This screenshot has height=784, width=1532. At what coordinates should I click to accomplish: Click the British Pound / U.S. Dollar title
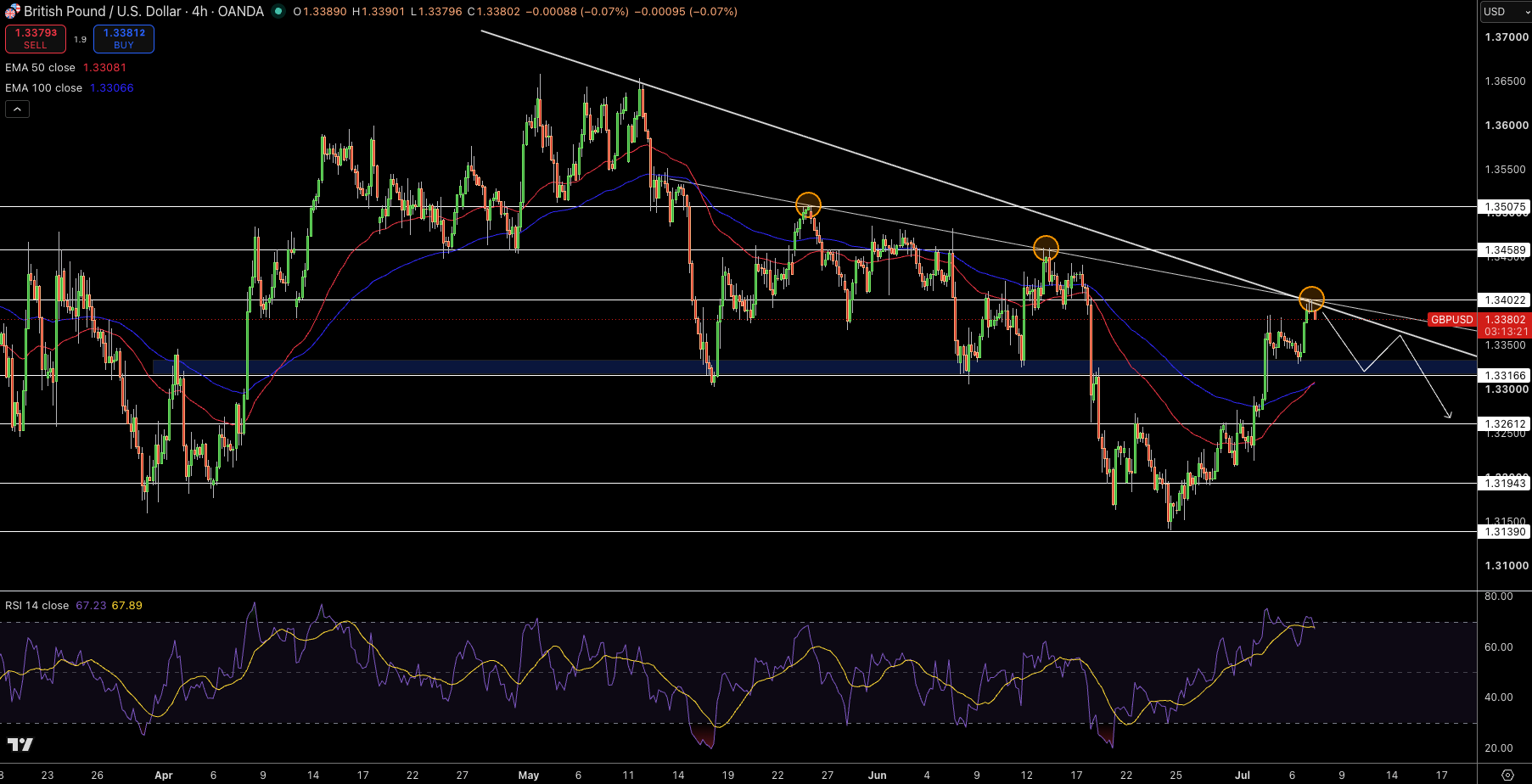[x=103, y=12]
